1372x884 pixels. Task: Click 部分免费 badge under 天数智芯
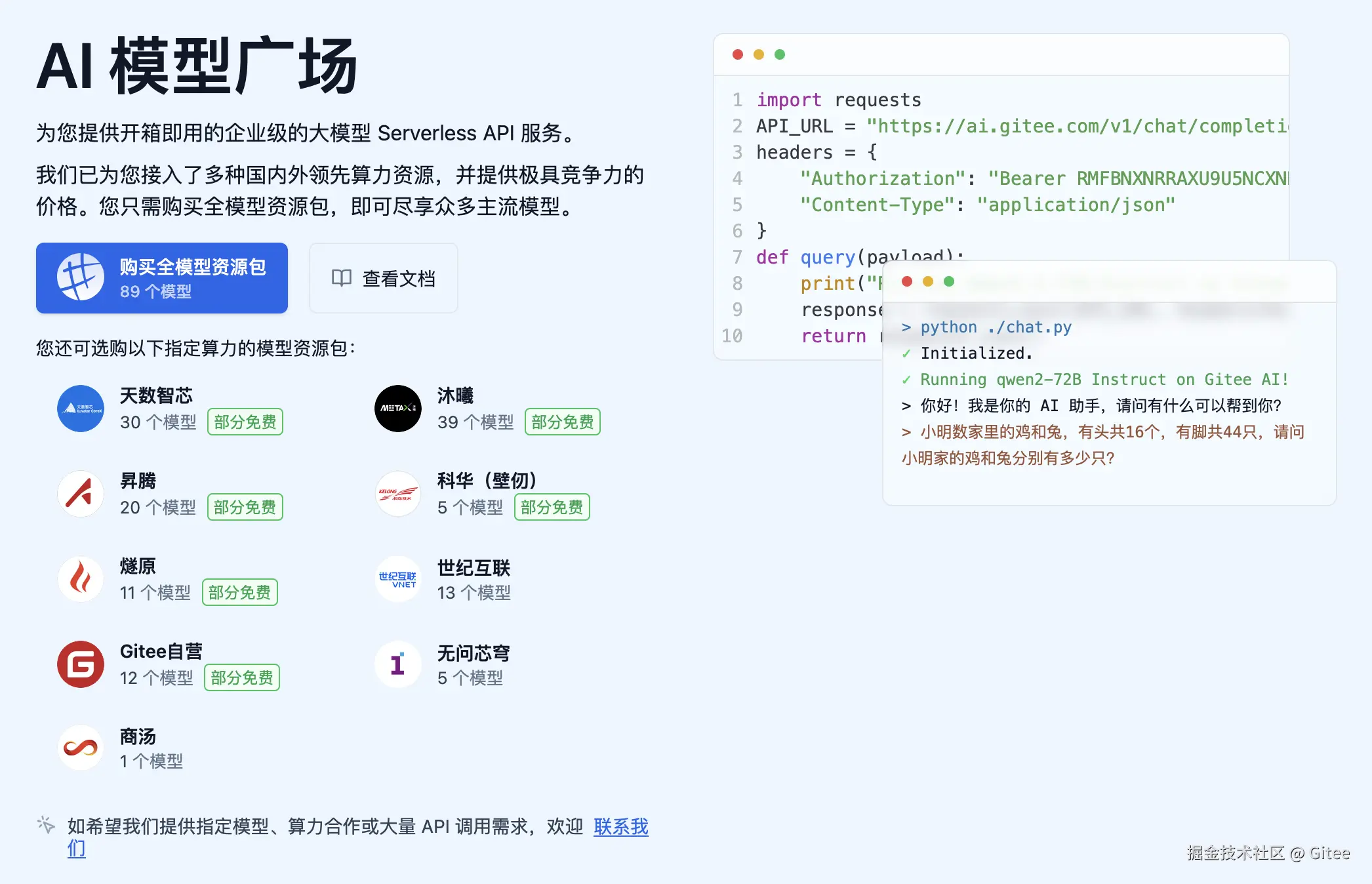[x=245, y=422]
